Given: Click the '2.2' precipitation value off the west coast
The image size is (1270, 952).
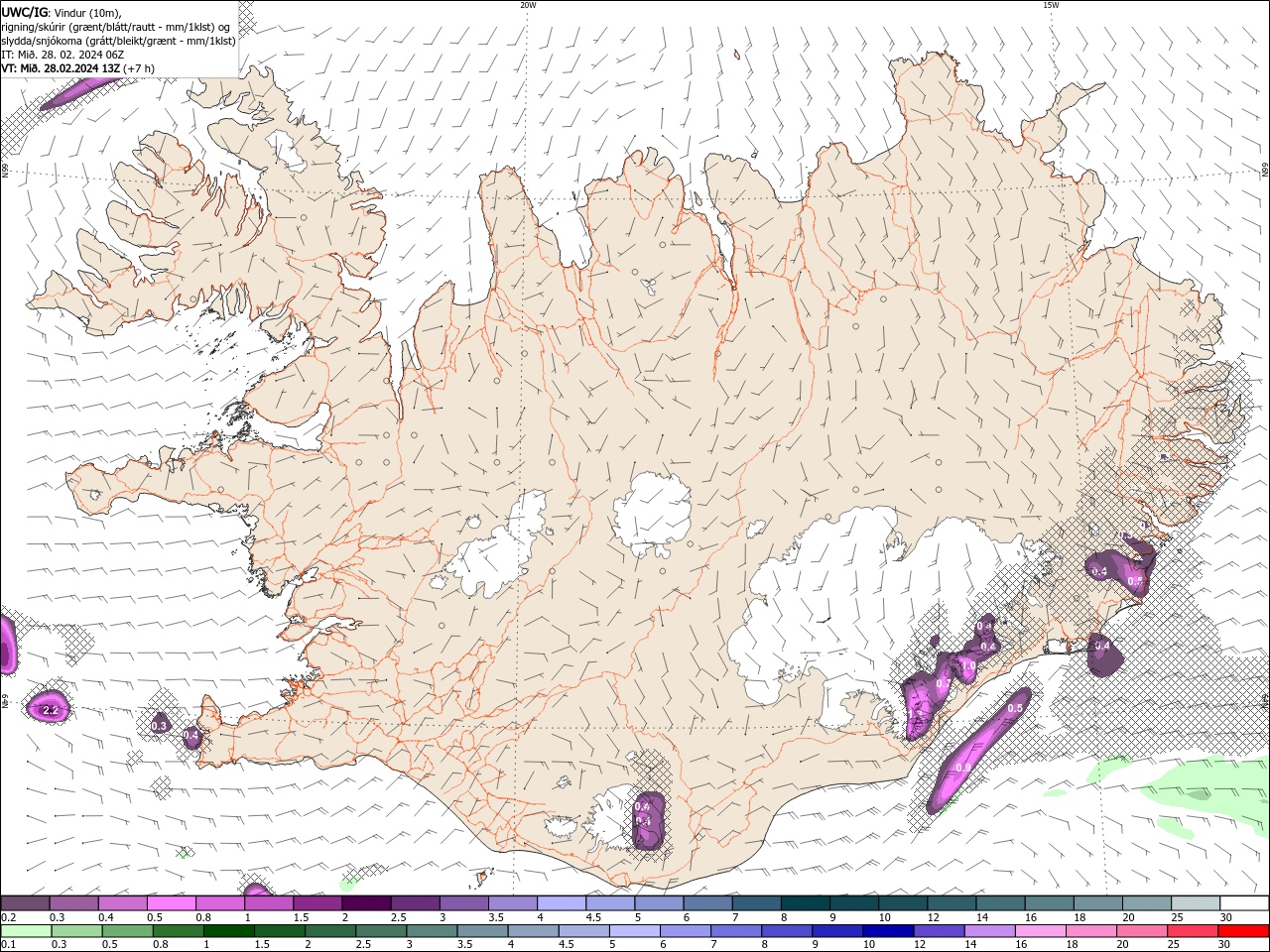Looking at the screenshot, I should tap(51, 710).
